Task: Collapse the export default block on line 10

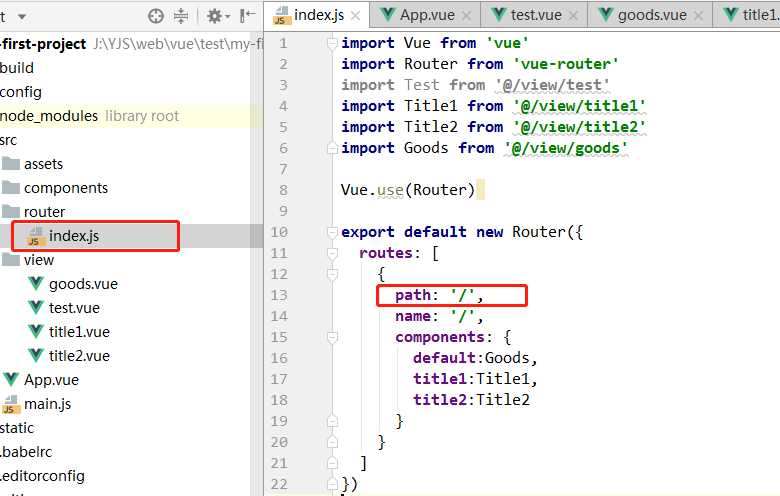Action: click(x=332, y=232)
